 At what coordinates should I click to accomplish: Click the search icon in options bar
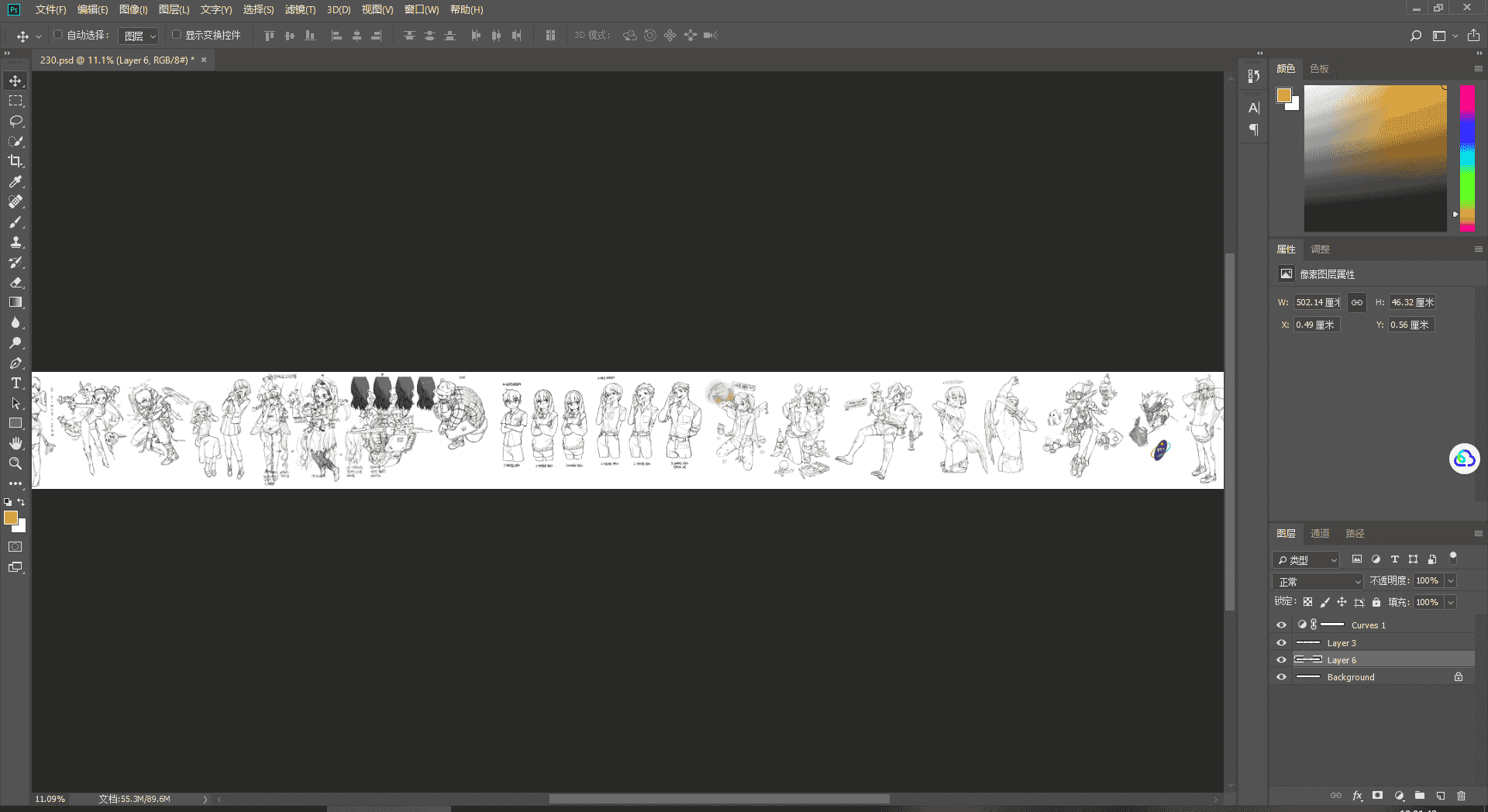click(x=1415, y=36)
